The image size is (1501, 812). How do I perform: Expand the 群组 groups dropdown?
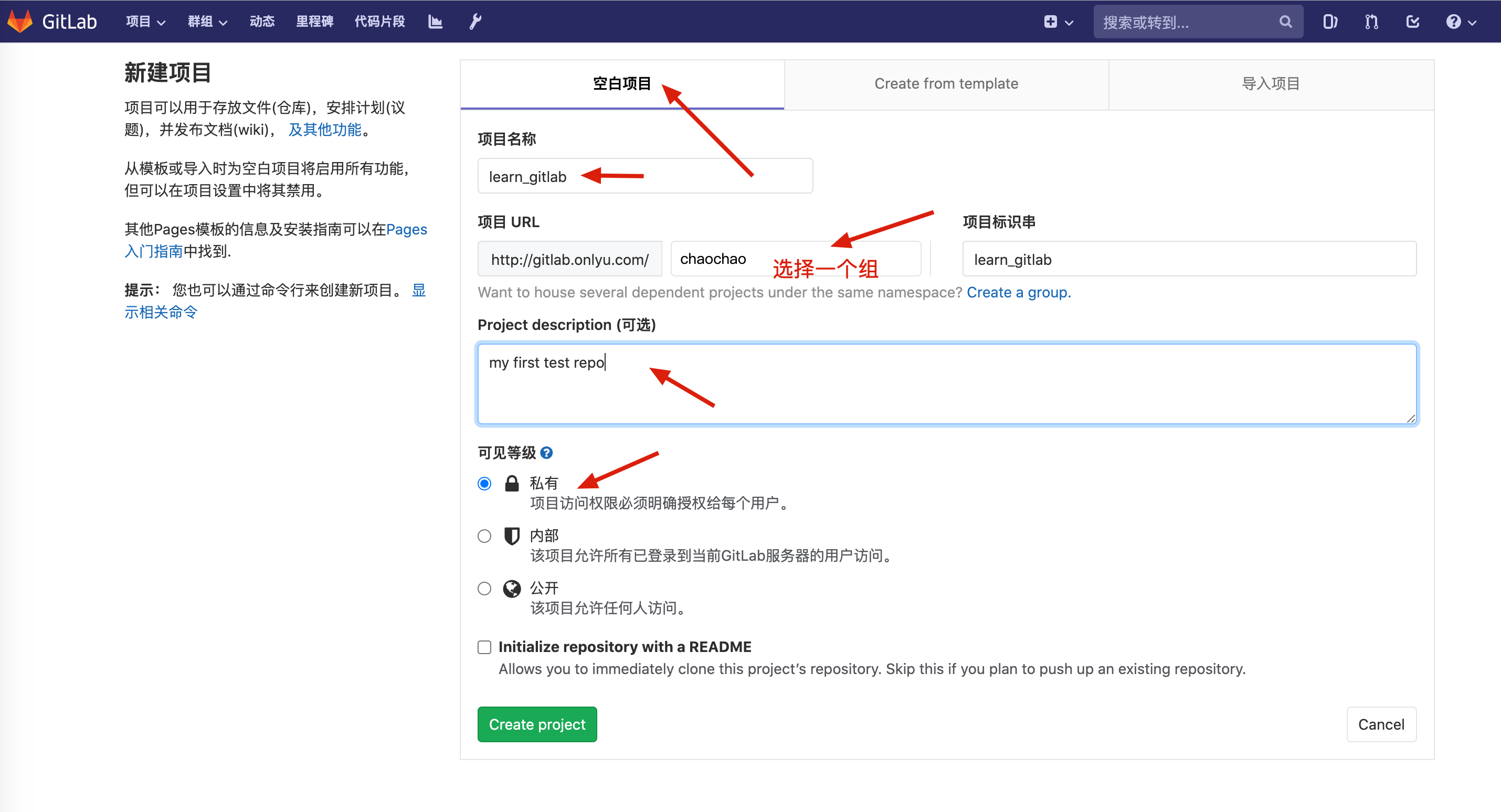[x=207, y=22]
